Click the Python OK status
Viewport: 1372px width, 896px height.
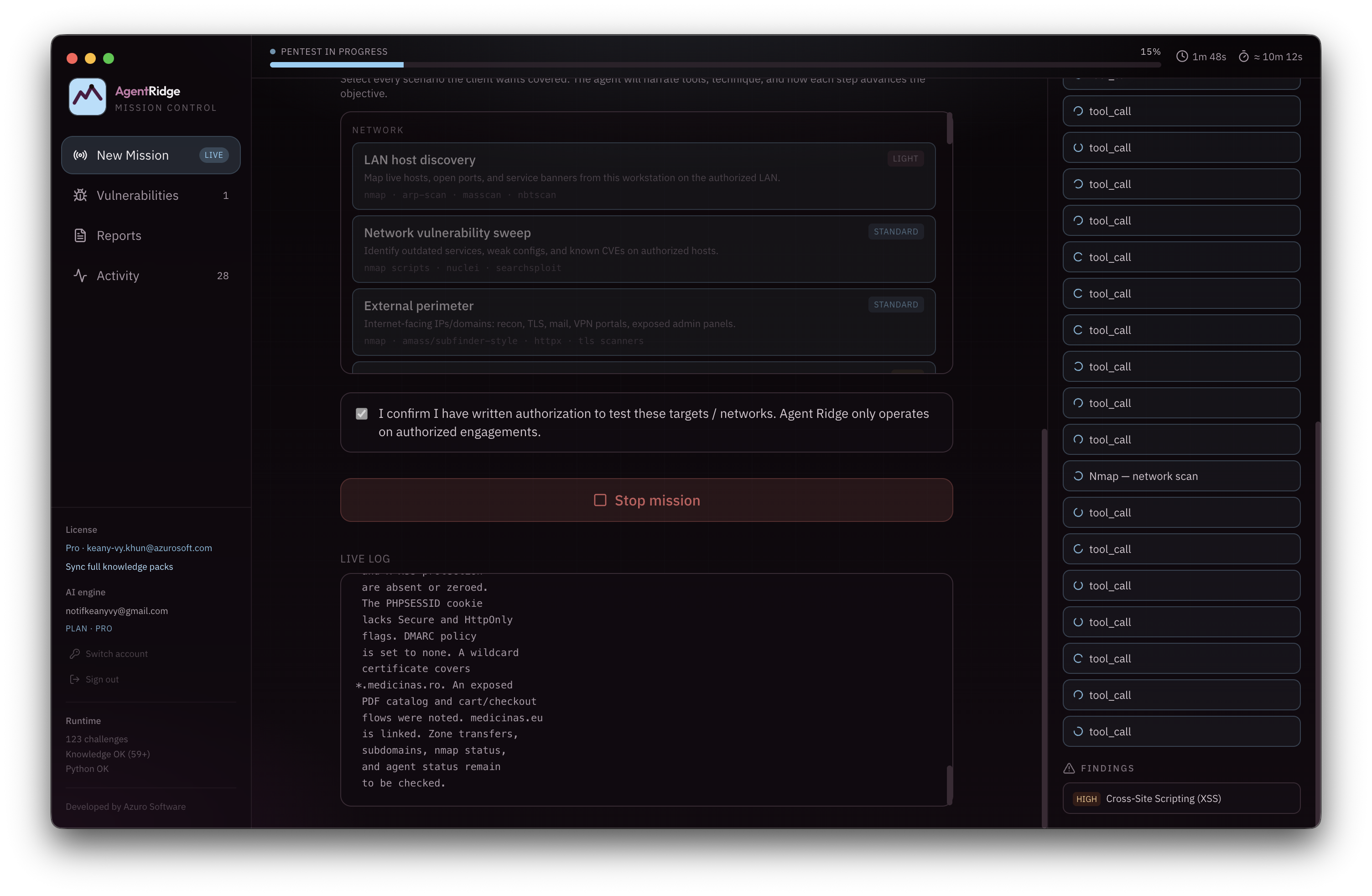(x=87, y=769)
